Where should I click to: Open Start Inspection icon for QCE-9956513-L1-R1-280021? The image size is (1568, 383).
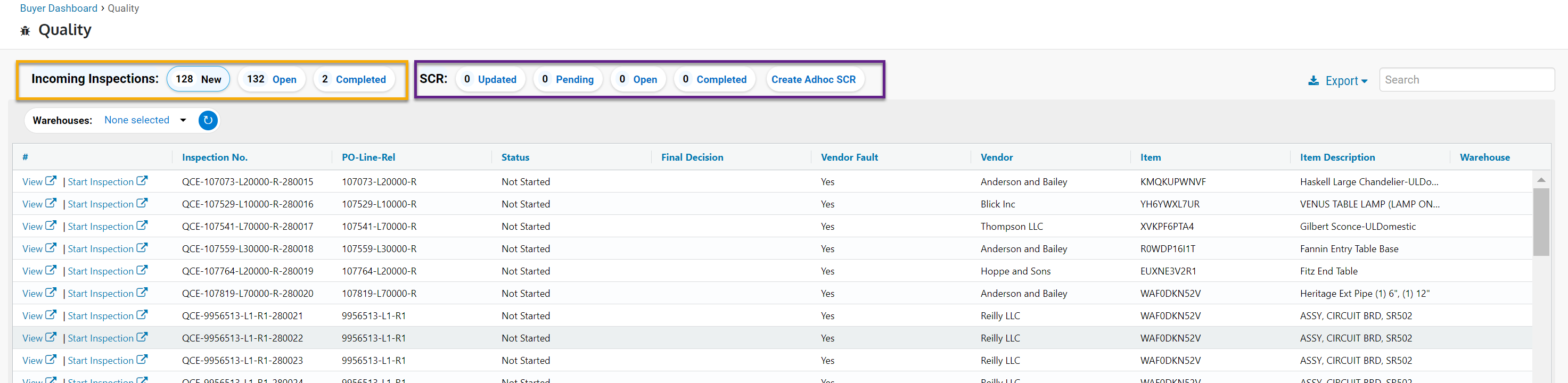click(x=142, y=315)
